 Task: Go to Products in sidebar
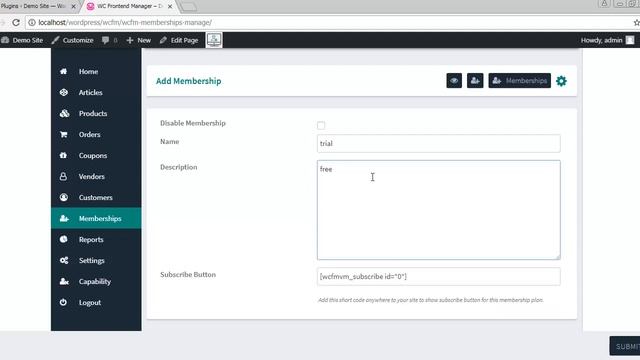tap(96, 113)
